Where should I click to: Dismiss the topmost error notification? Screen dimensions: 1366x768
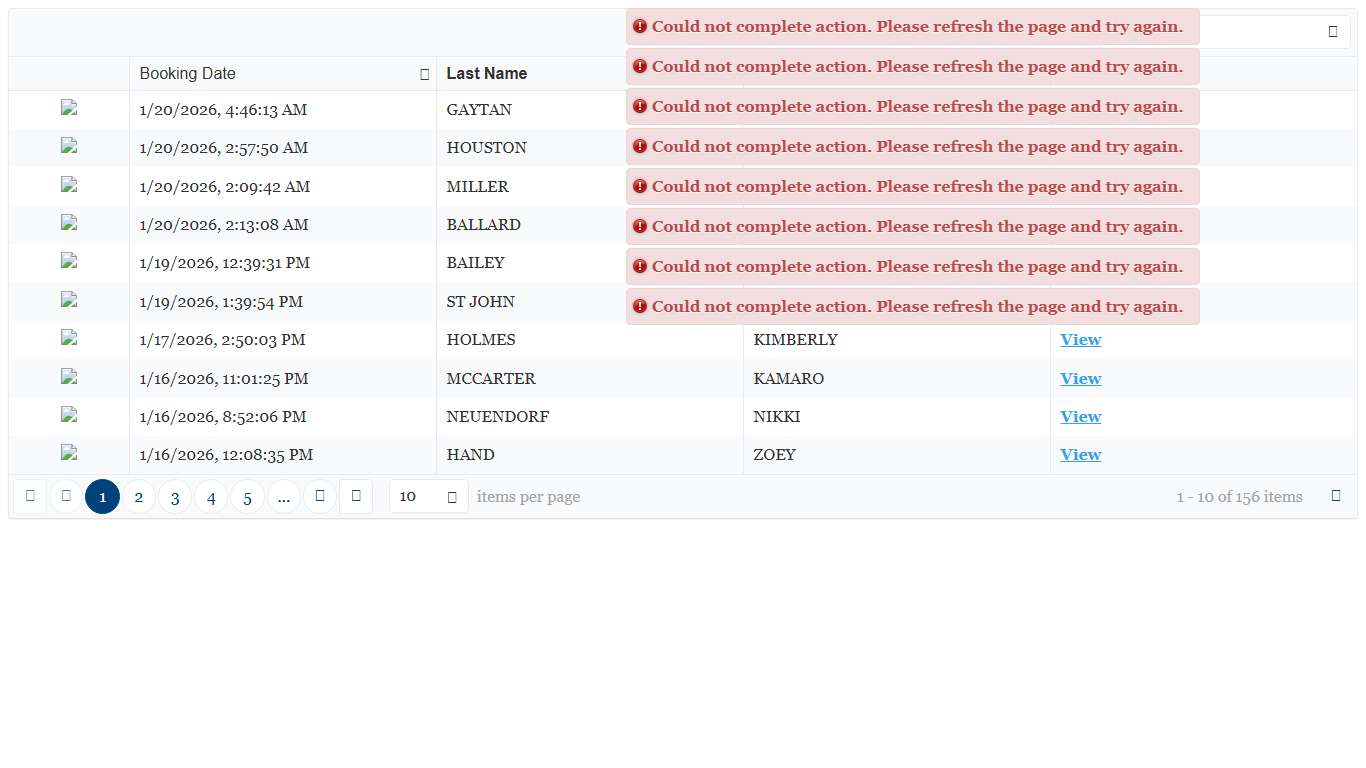[x=912, y=27]
